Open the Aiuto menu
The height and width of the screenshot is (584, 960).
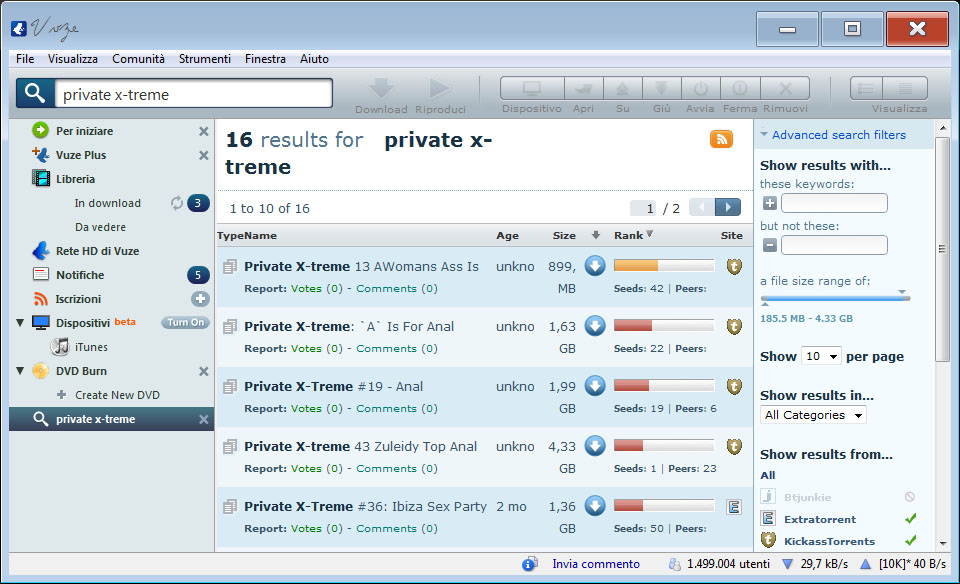314,59
